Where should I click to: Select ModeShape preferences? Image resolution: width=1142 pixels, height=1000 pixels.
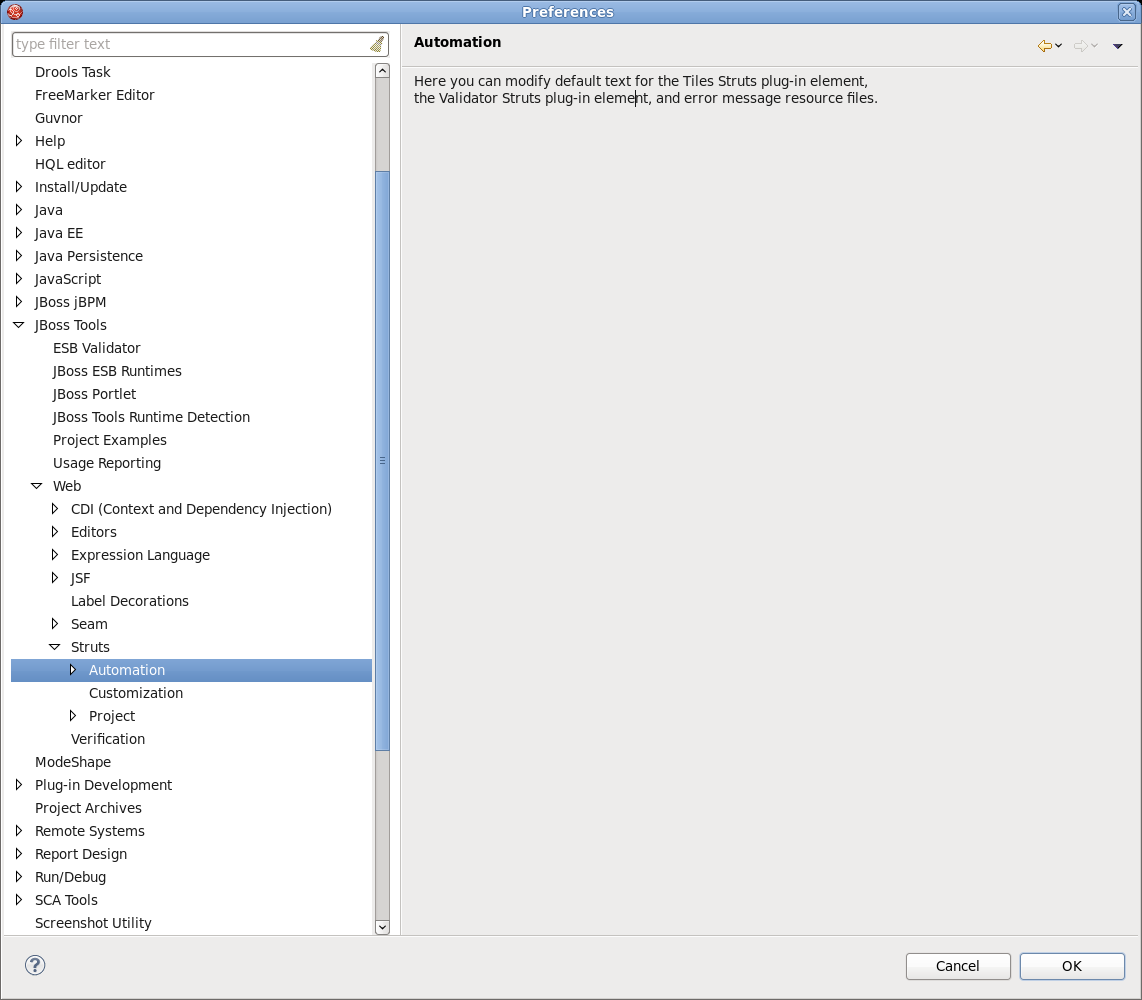pyautogui.click(x=73, y=762)
